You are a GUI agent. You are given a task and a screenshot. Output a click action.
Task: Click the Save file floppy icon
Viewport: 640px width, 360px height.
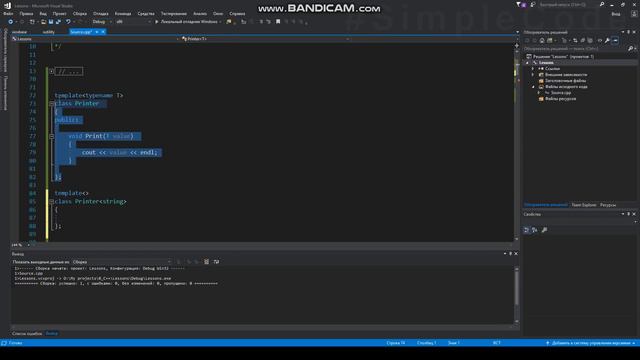tap(51, 22)
